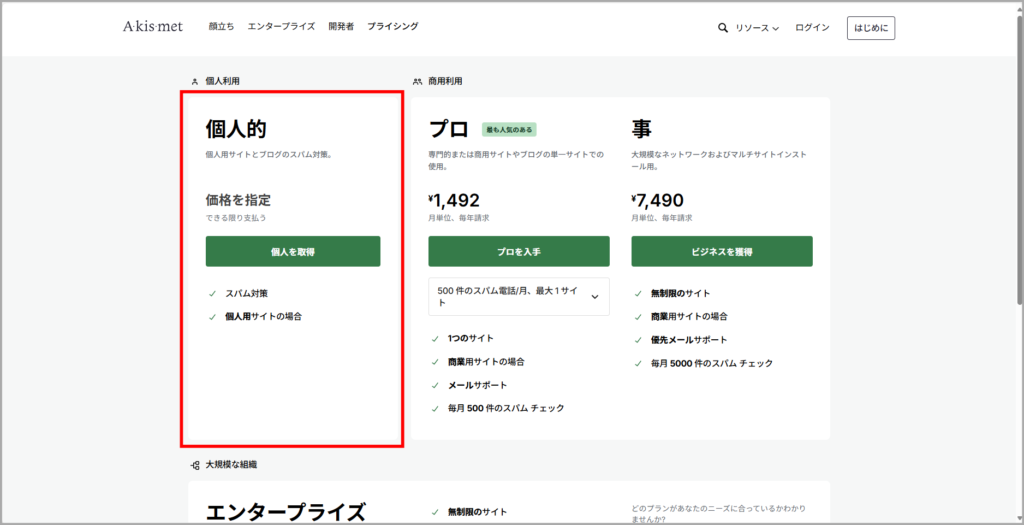Click the person icon beside 個人利用

pos(195,81)
